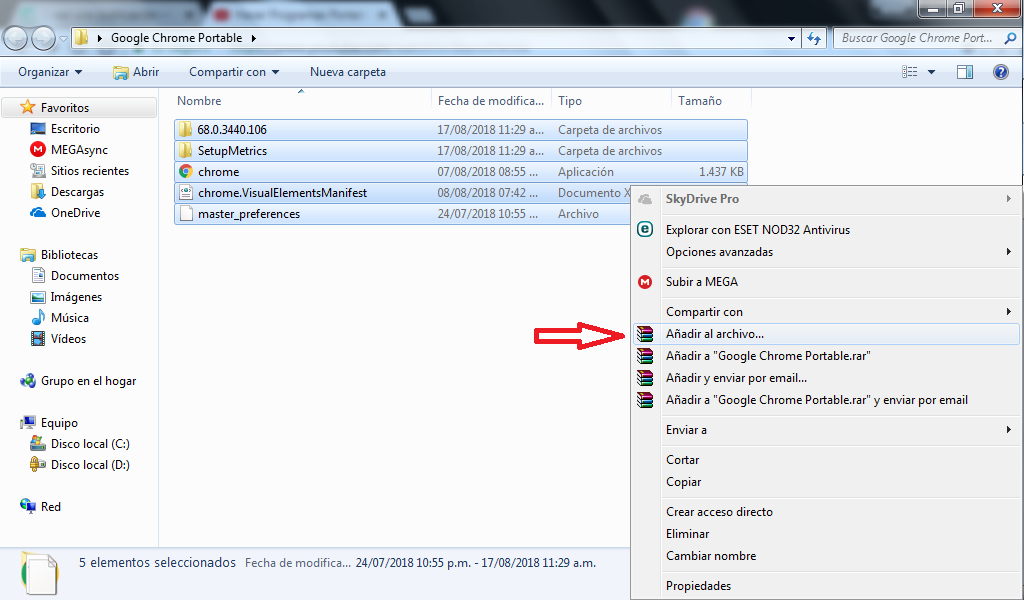The width and height of the screenshot is (1024, 600).
Task: Click the refresh button beside address bar
Action: 814,39
